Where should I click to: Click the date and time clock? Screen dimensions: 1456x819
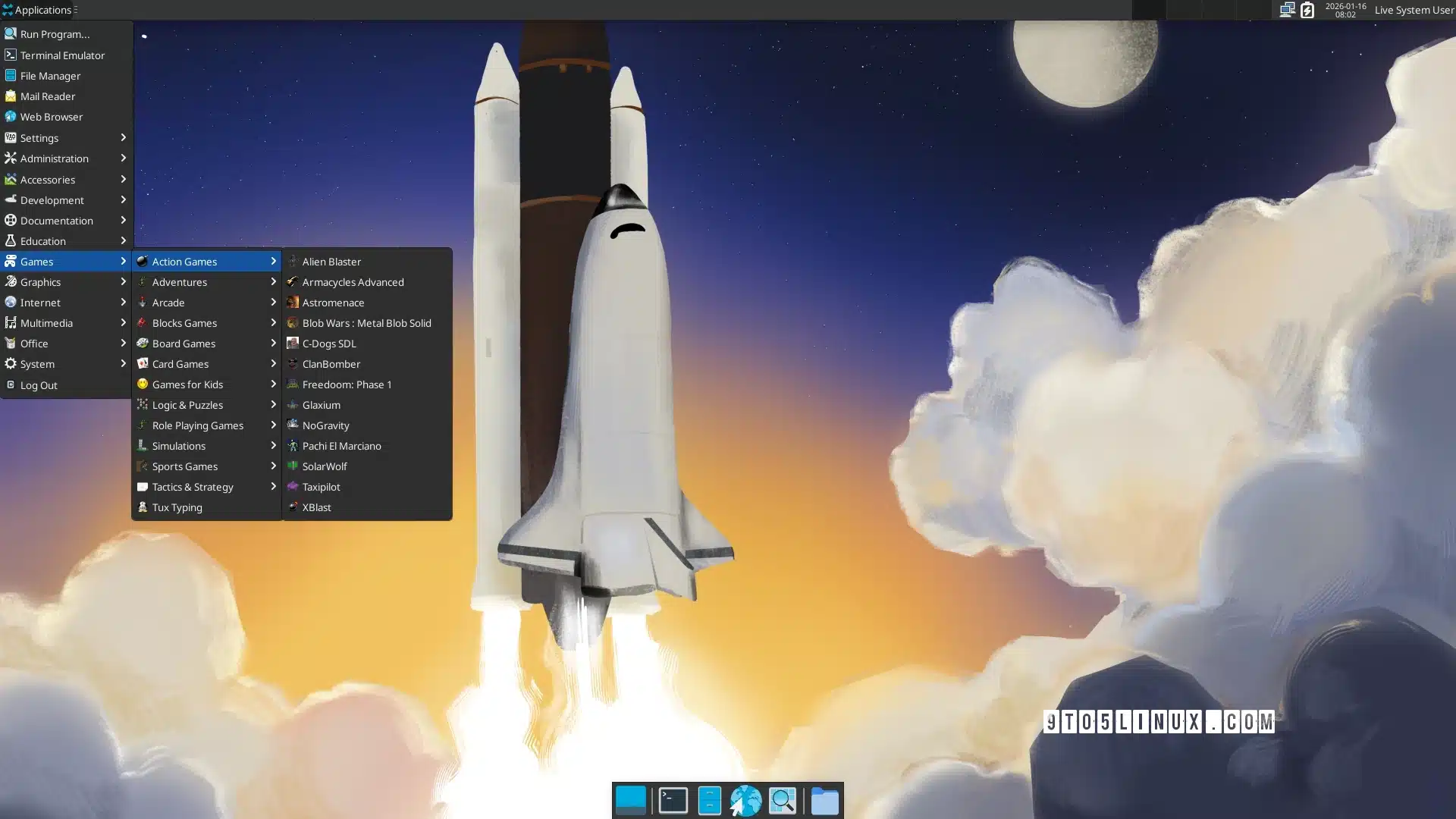[x=1345, y=10]
